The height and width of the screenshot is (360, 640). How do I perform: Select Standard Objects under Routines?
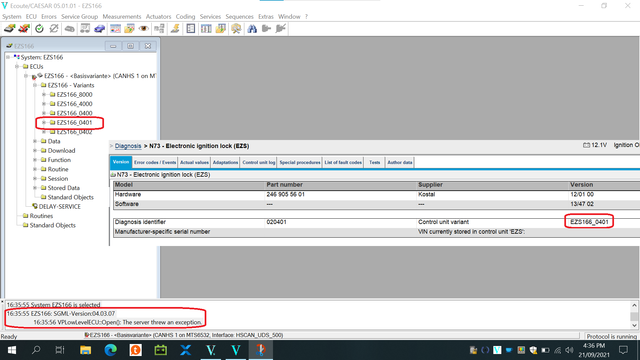click(52, 225)
